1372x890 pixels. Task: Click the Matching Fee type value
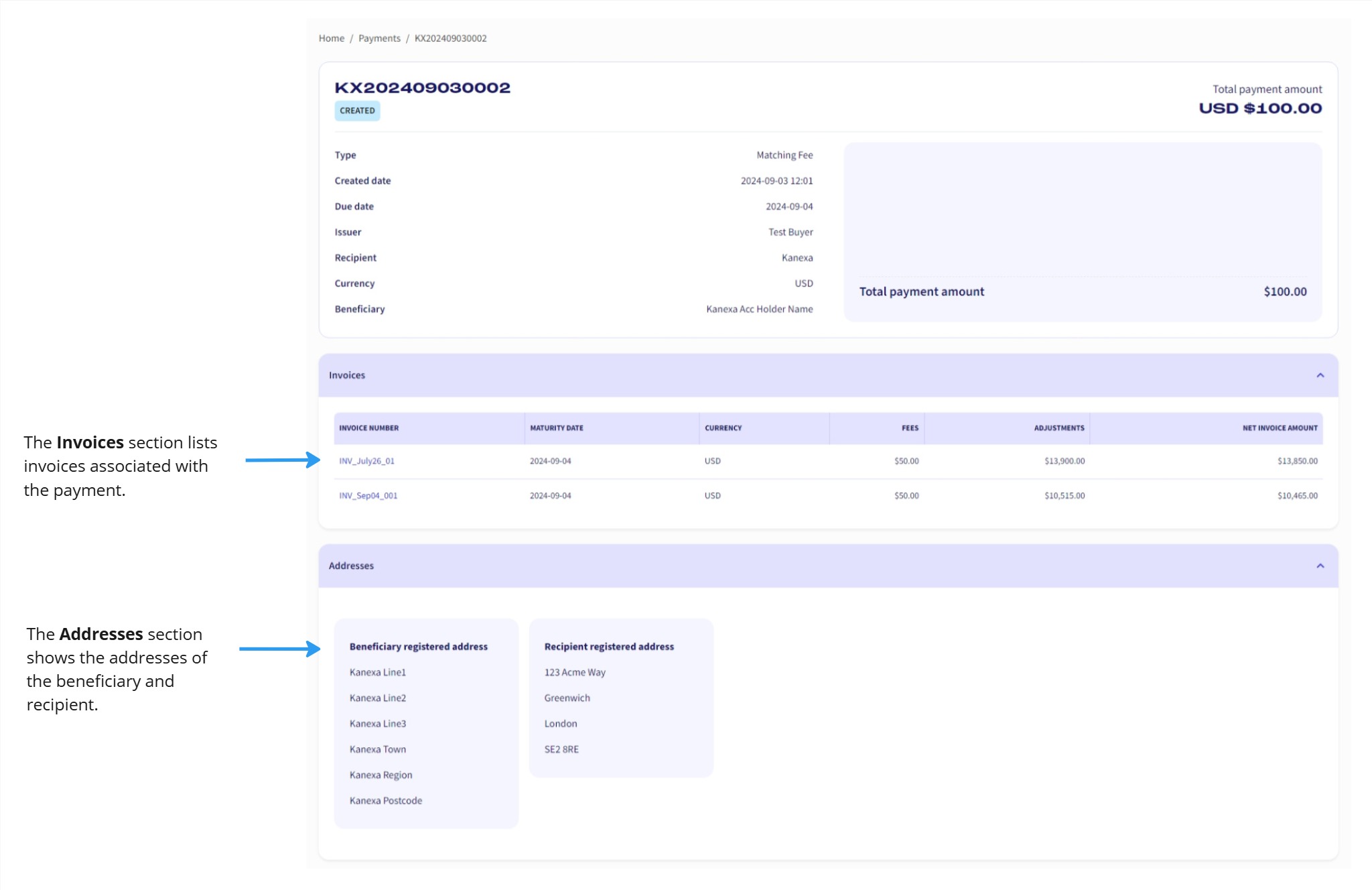point(784,155)
